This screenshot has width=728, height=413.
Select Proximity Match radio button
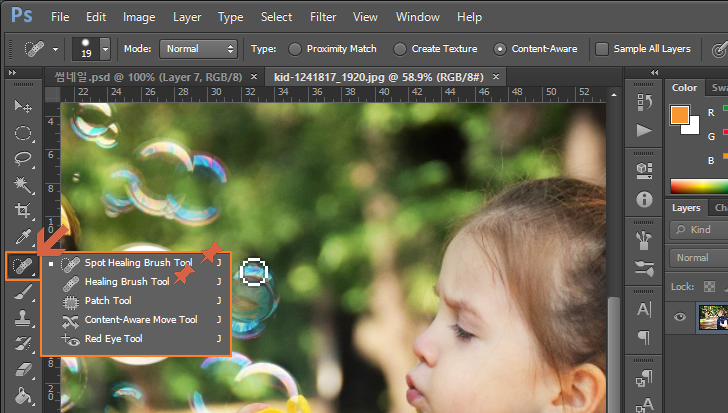tap(294, 49)
